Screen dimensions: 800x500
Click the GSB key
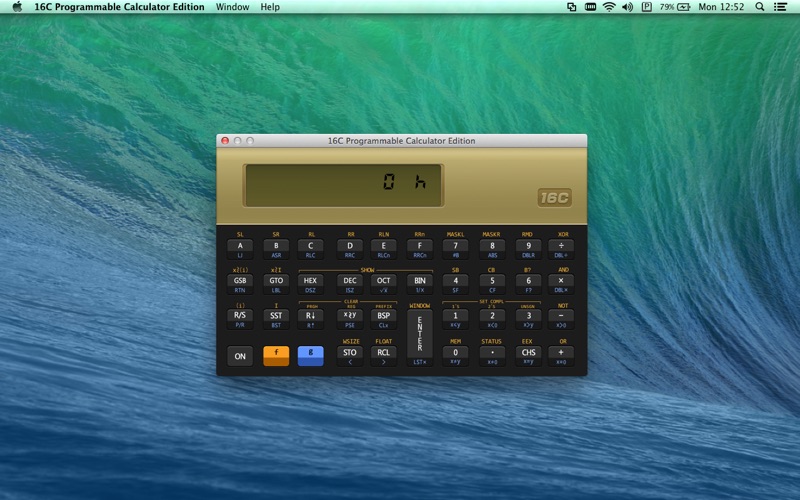pyautogui.click(x=240, y=284)
